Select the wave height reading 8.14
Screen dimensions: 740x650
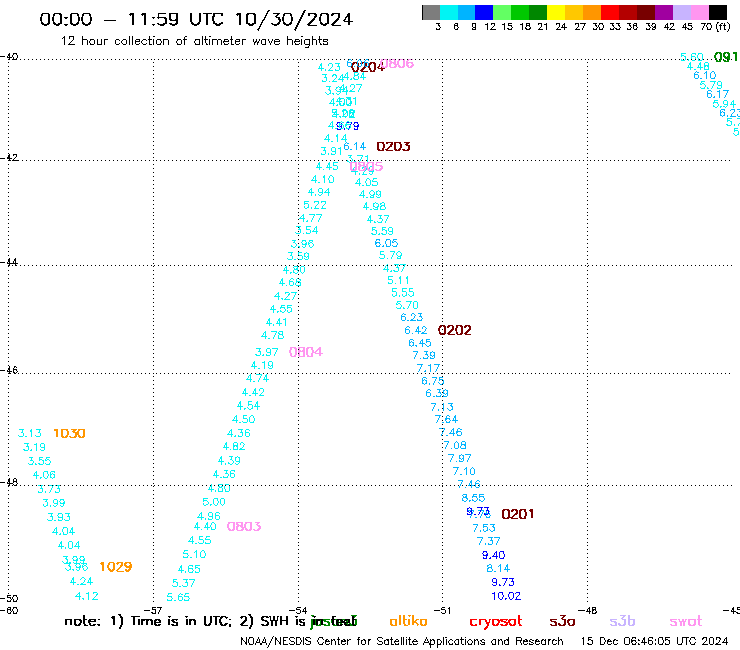tap(498, 568)
